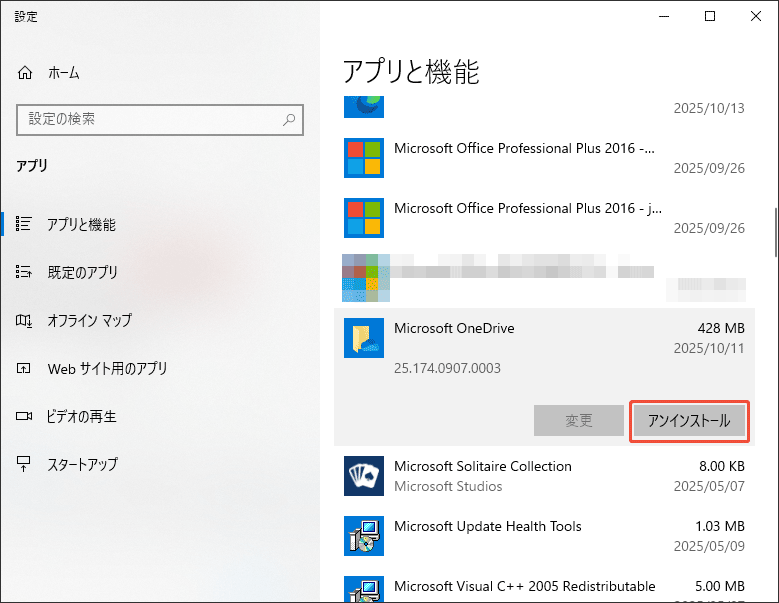Click the Microsoft OneDrive name text
Image resolution: width=779 pixels, height=603 pixels.
tap(454, 328)
